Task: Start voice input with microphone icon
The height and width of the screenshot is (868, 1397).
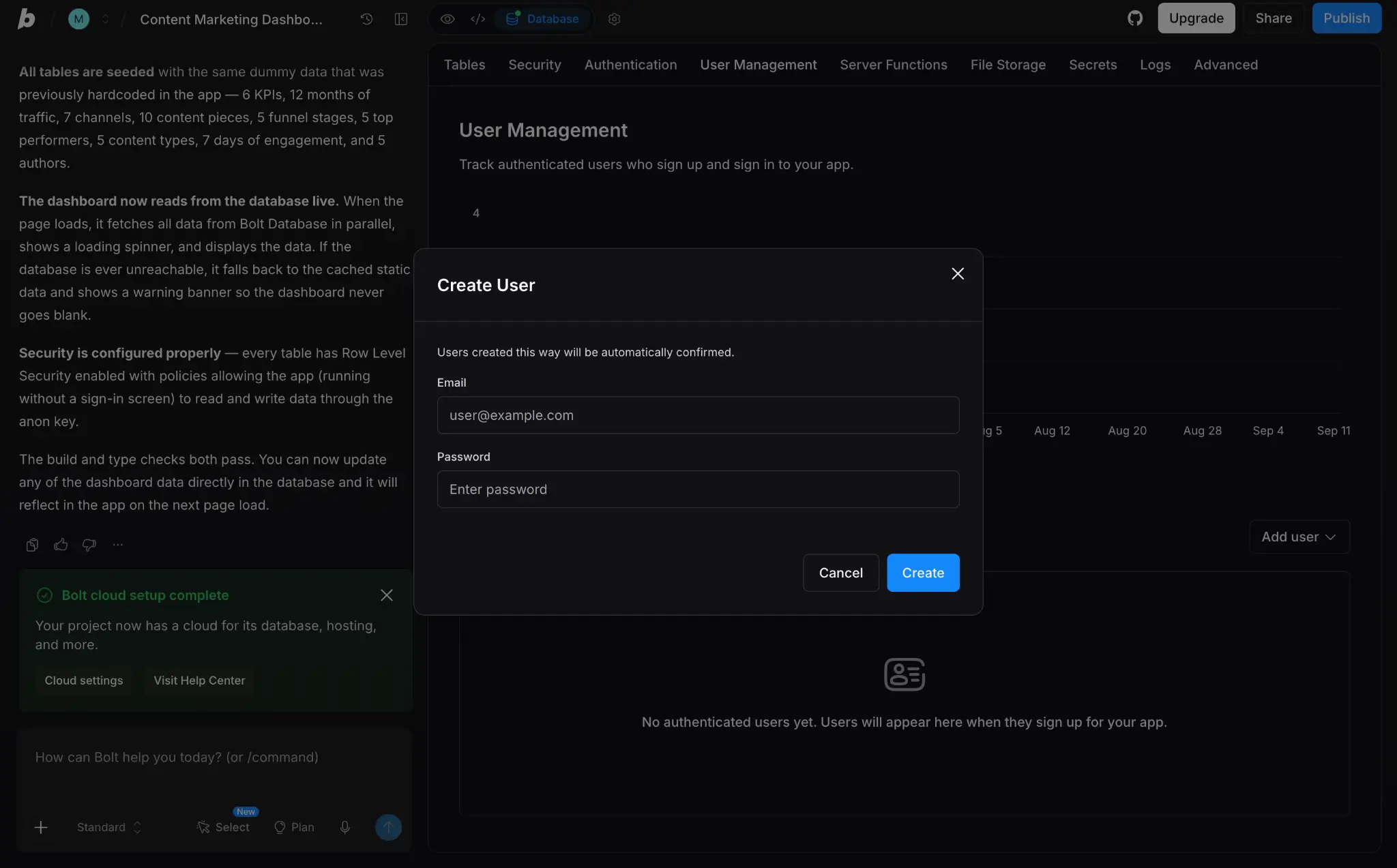Action: 345,827
